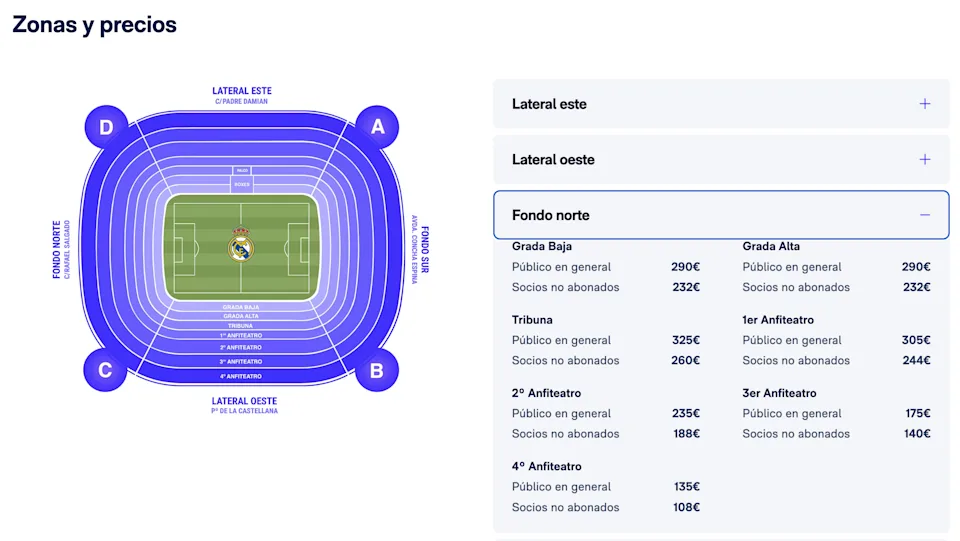The image size is (960, 541).
Task: Click the Tribuna band on stadium map
Action: pos(241,326)
